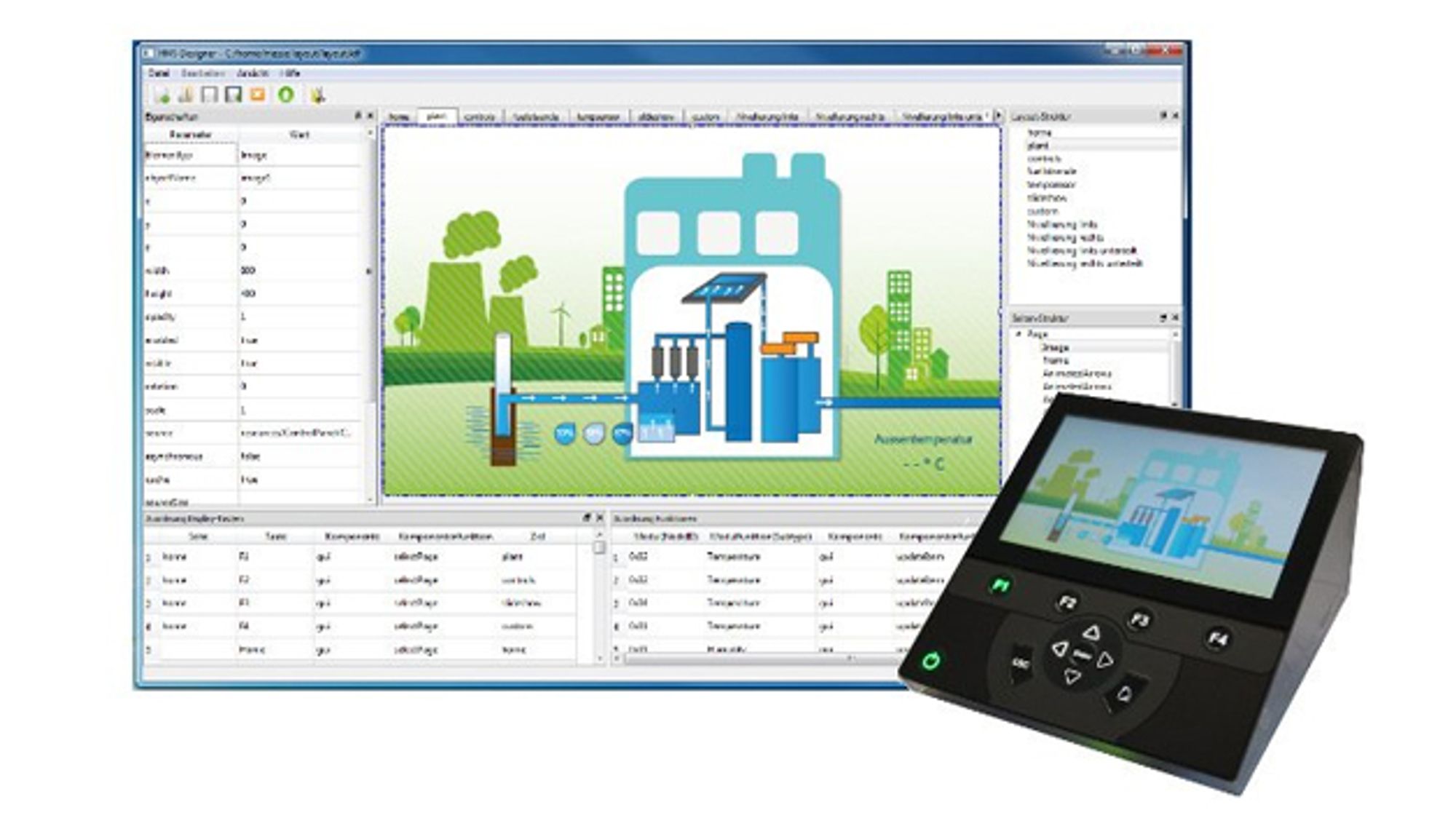Click the green circle toolbar icon
The height and width of the screenshot is (818, 1456).
click(x=286, y=95)
